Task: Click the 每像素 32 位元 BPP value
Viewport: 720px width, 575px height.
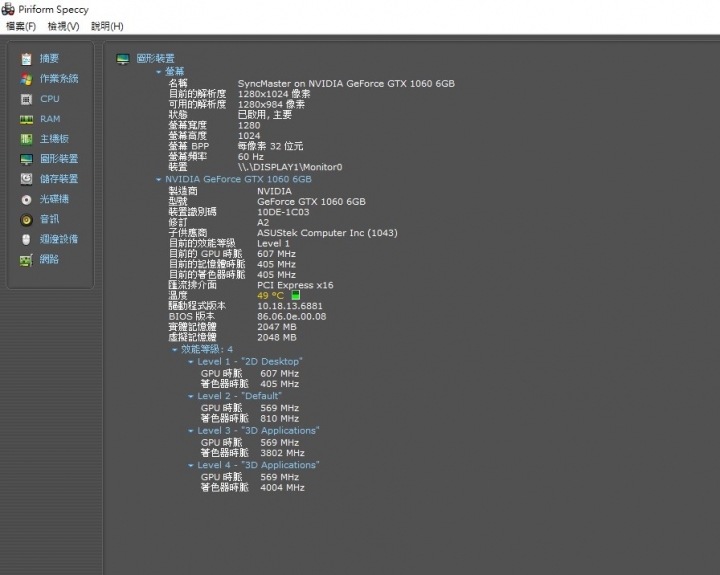Action: 270,146
